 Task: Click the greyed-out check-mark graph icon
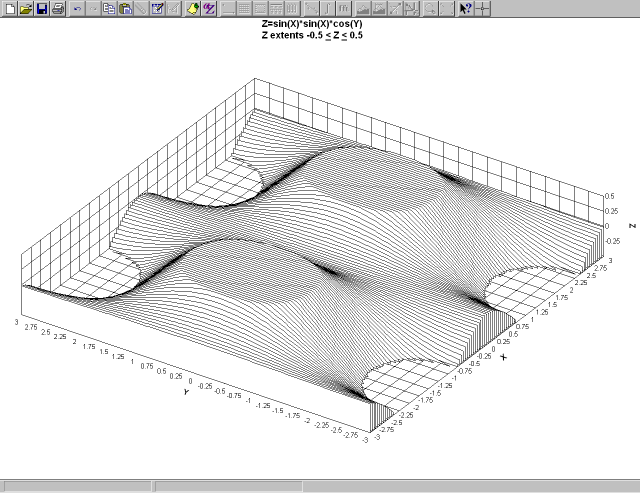[173, 9]
